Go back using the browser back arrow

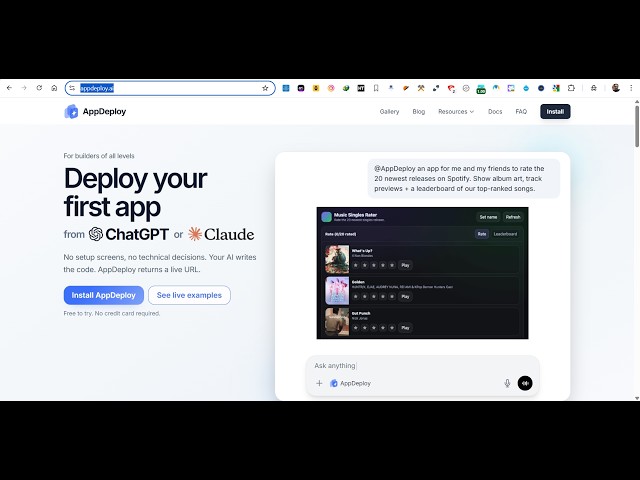pyautogui.click(x=9, y=88)
